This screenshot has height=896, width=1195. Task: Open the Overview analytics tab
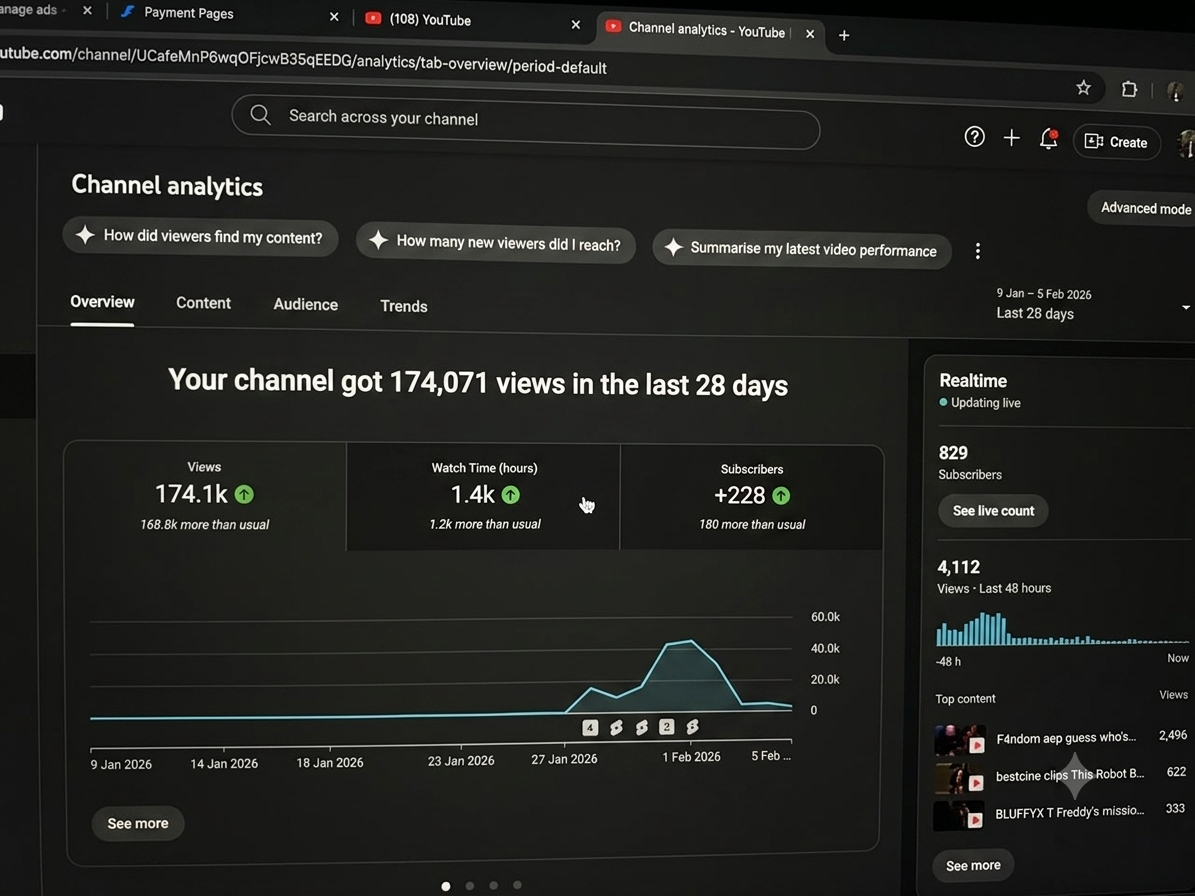(x=102, y=302)
